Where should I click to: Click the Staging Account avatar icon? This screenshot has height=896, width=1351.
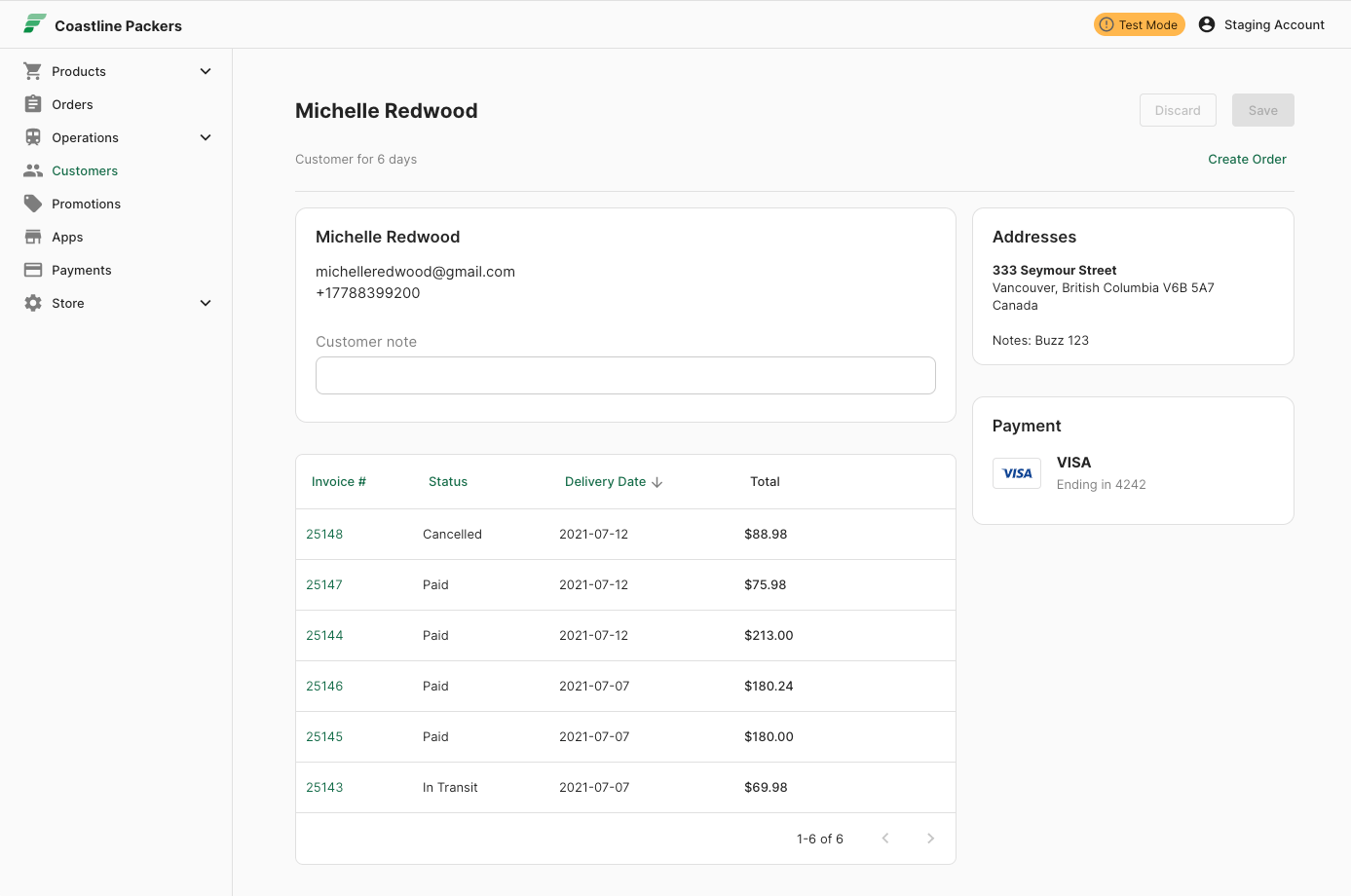pyautogui.click(x=1207, y=24)
